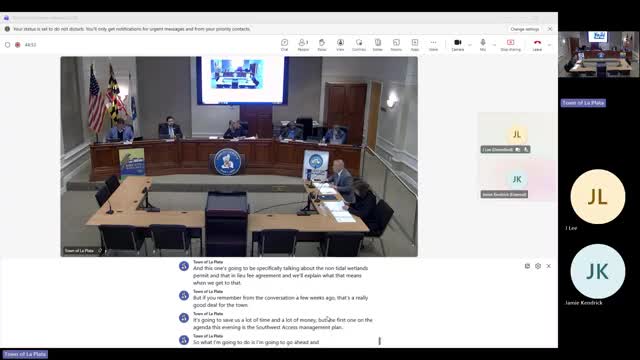
Task: Expand the Leave options arrow
Action: point(549,44)
